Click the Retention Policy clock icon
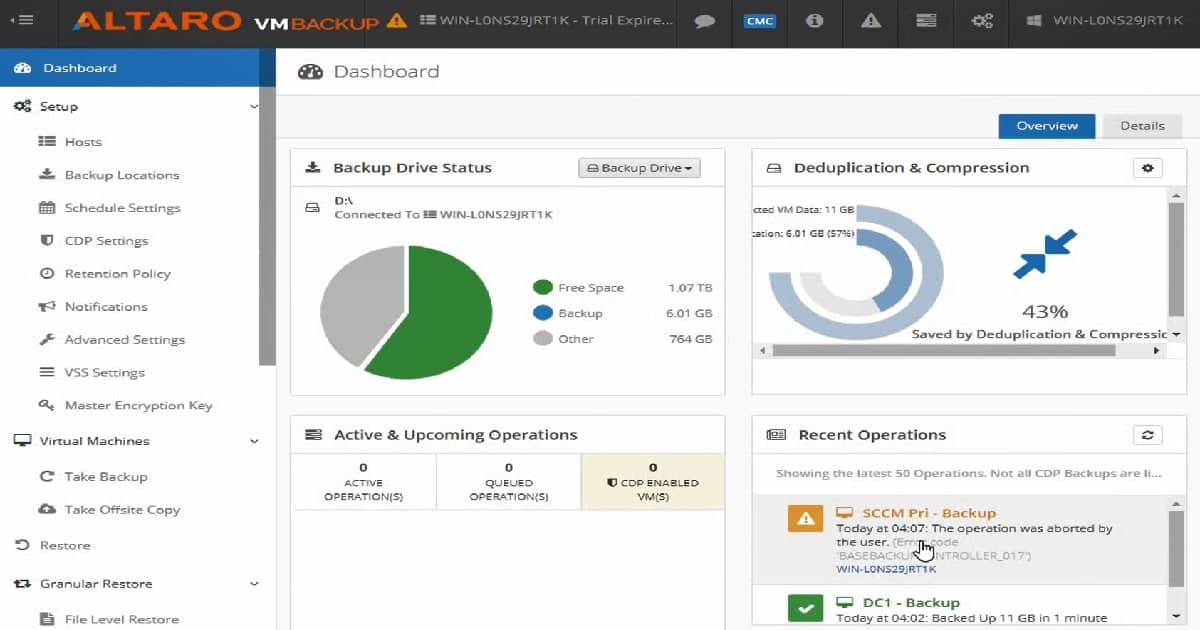 47,274
